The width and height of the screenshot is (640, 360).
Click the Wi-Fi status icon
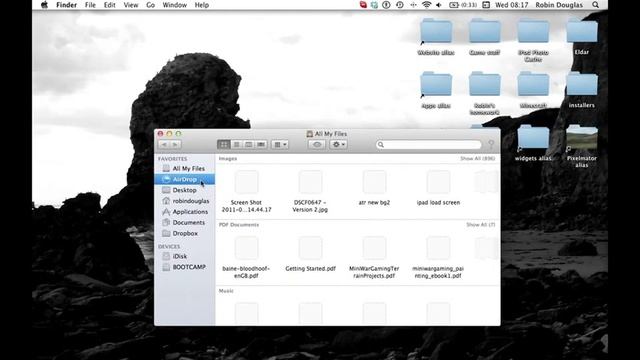pyautogui.click(x=426, y=5)
